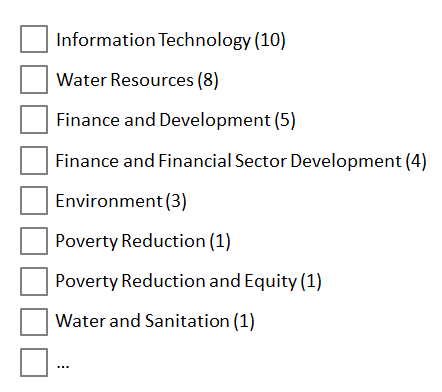442x392 pixels.
Task: Enable the Water and Sanitation checkbox
Action: pos(34,322)
